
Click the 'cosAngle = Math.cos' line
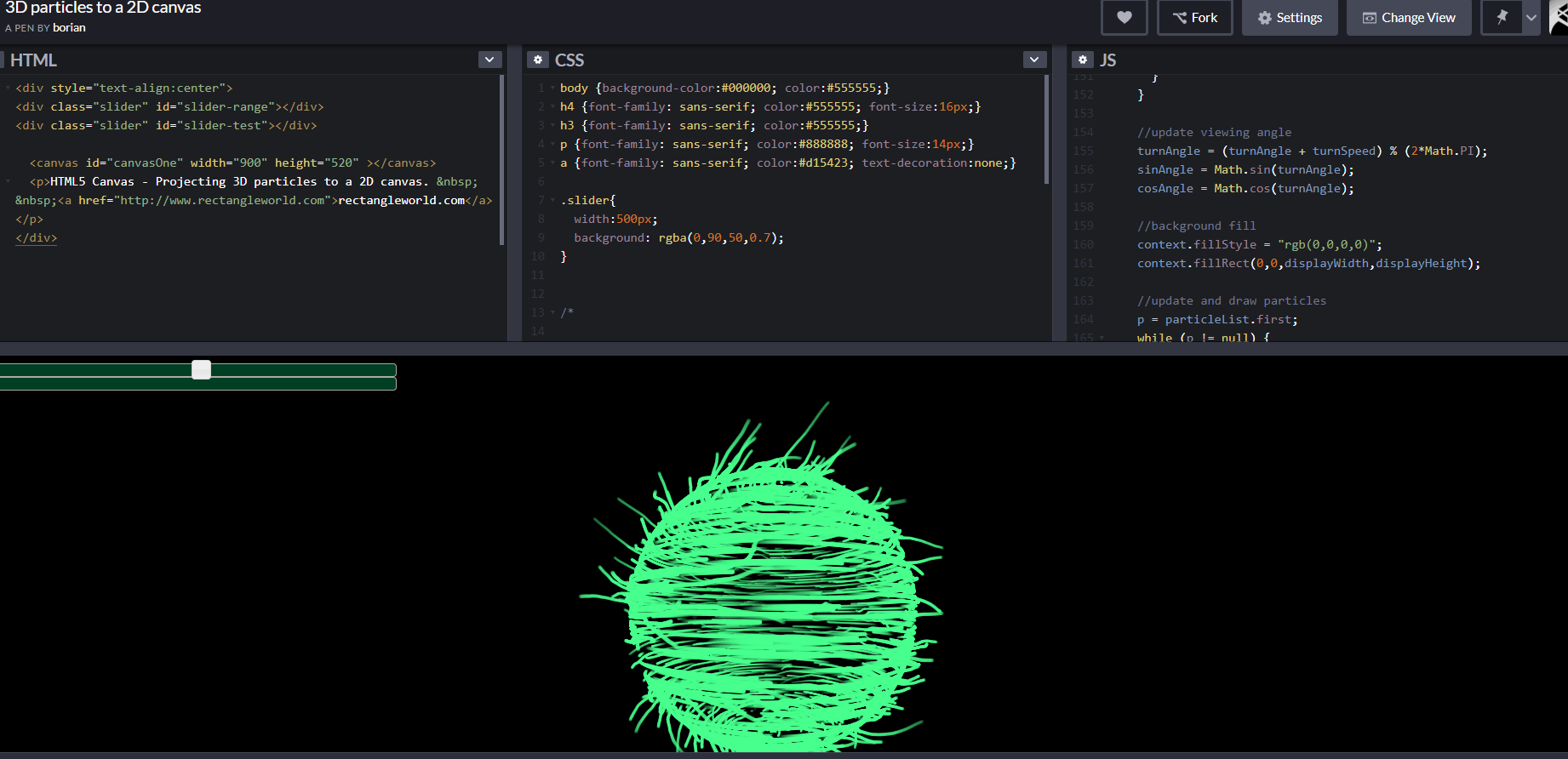coord(1245,188)
